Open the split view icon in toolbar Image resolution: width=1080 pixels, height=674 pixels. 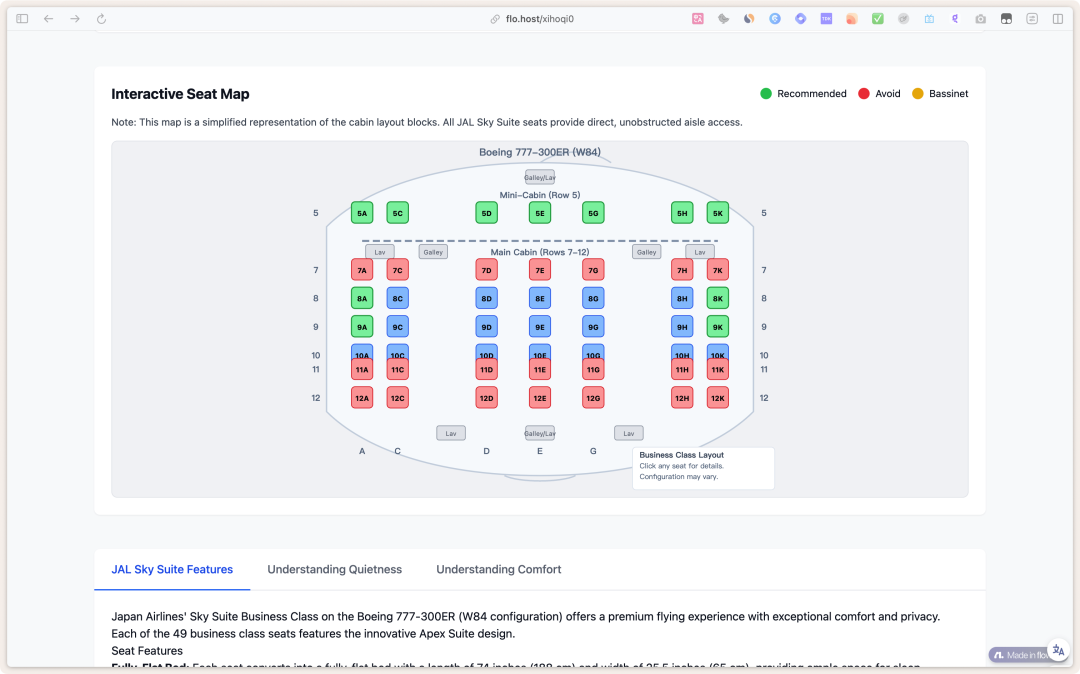[1057, 19]
